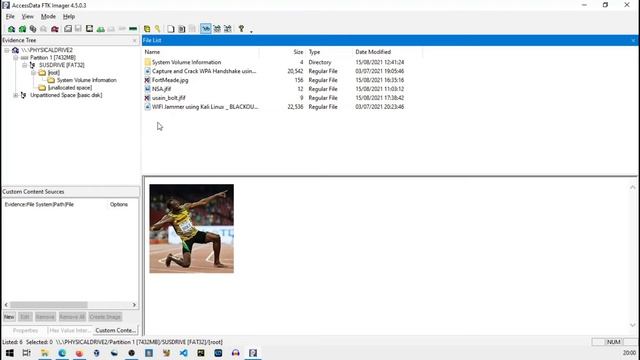Click the Export File Hash List icon
This screenshot has height=360, width=640.
182,29
